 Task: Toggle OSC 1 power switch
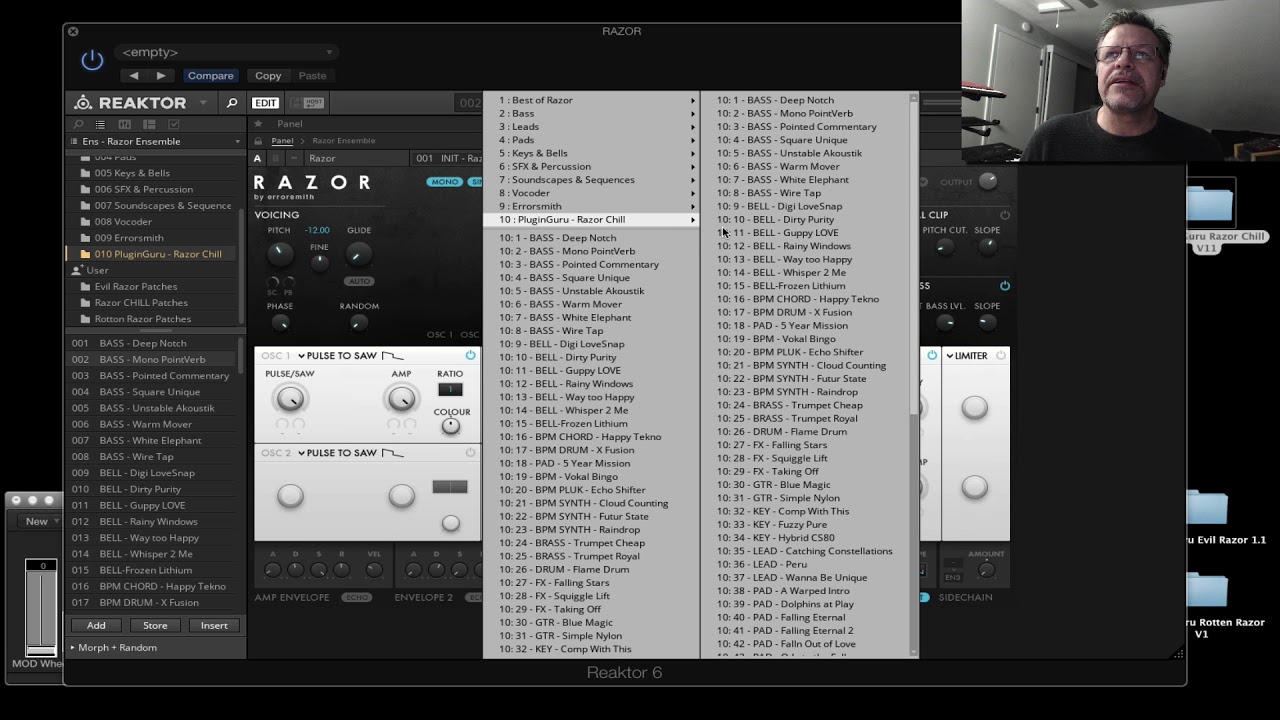(470, 355)
